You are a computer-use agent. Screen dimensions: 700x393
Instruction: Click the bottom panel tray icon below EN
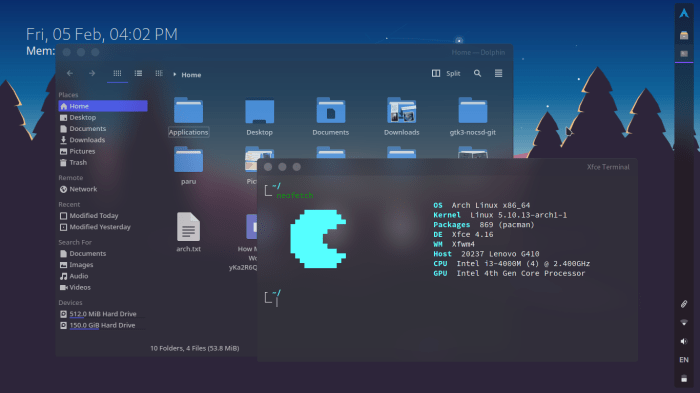pos(684,379)
